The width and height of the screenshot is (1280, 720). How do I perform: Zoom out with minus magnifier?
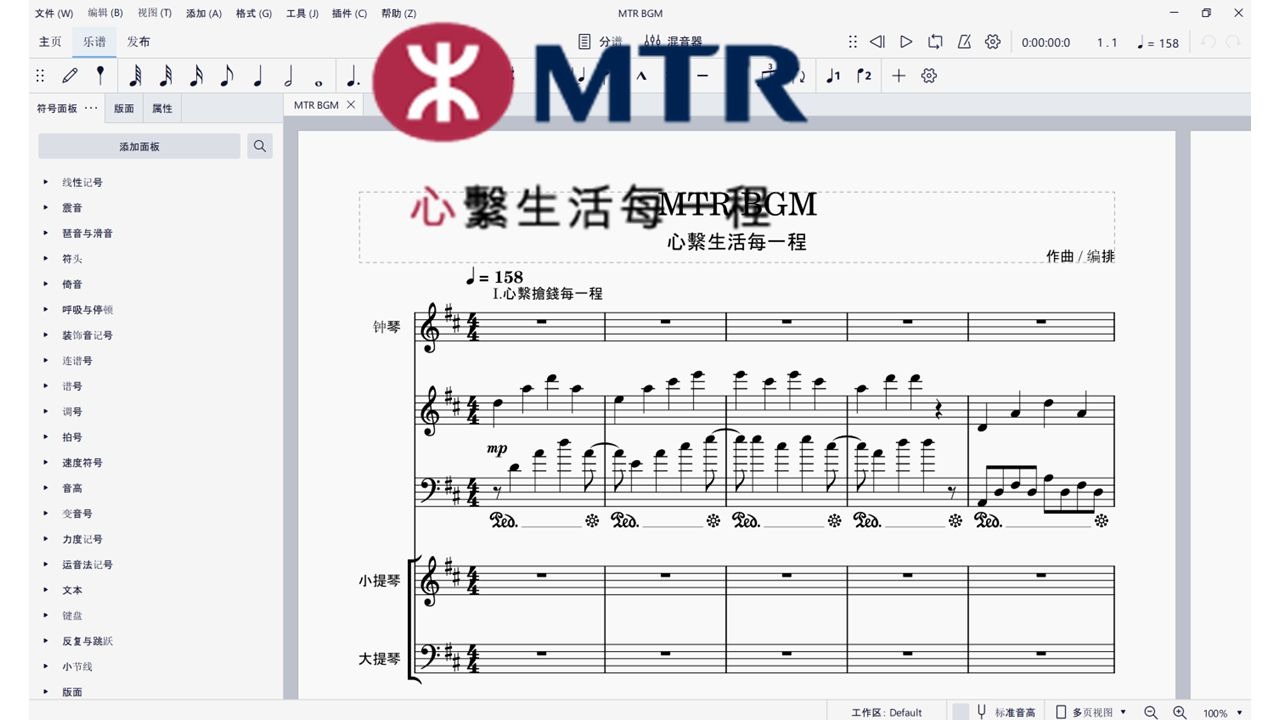coord(1151,712)
